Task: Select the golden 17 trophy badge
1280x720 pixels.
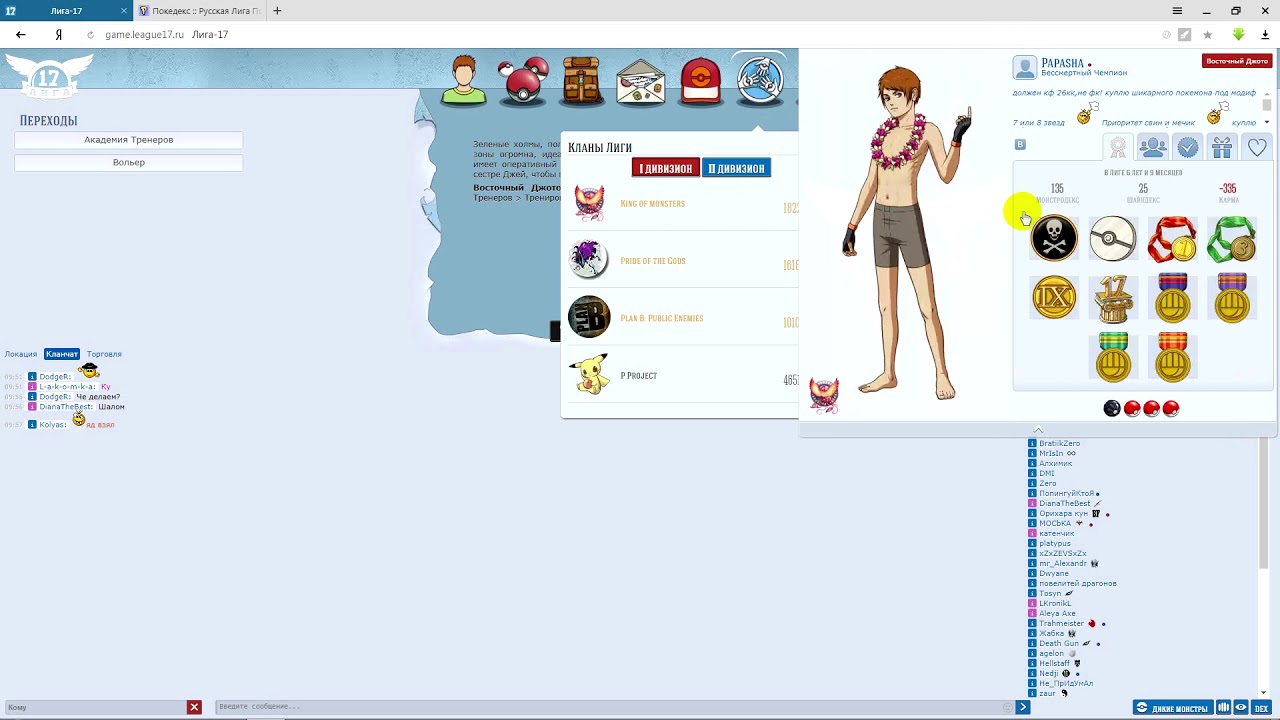Action: 1113,299
